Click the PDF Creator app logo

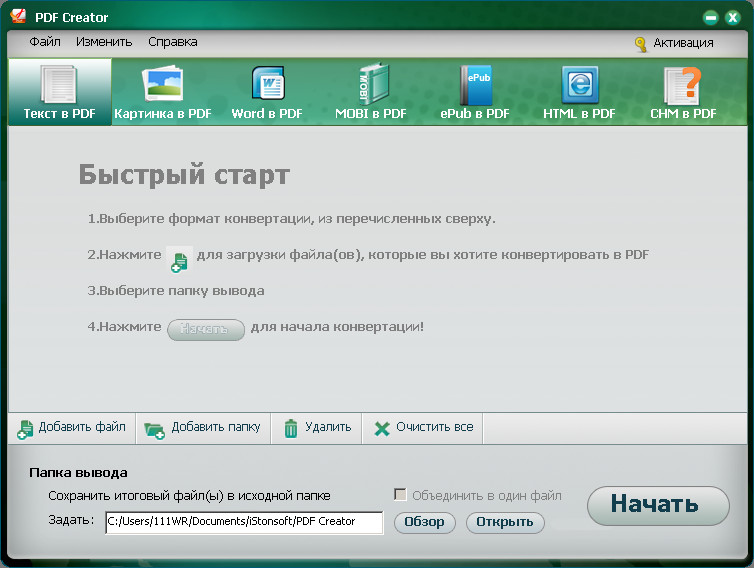click(18, 16)
